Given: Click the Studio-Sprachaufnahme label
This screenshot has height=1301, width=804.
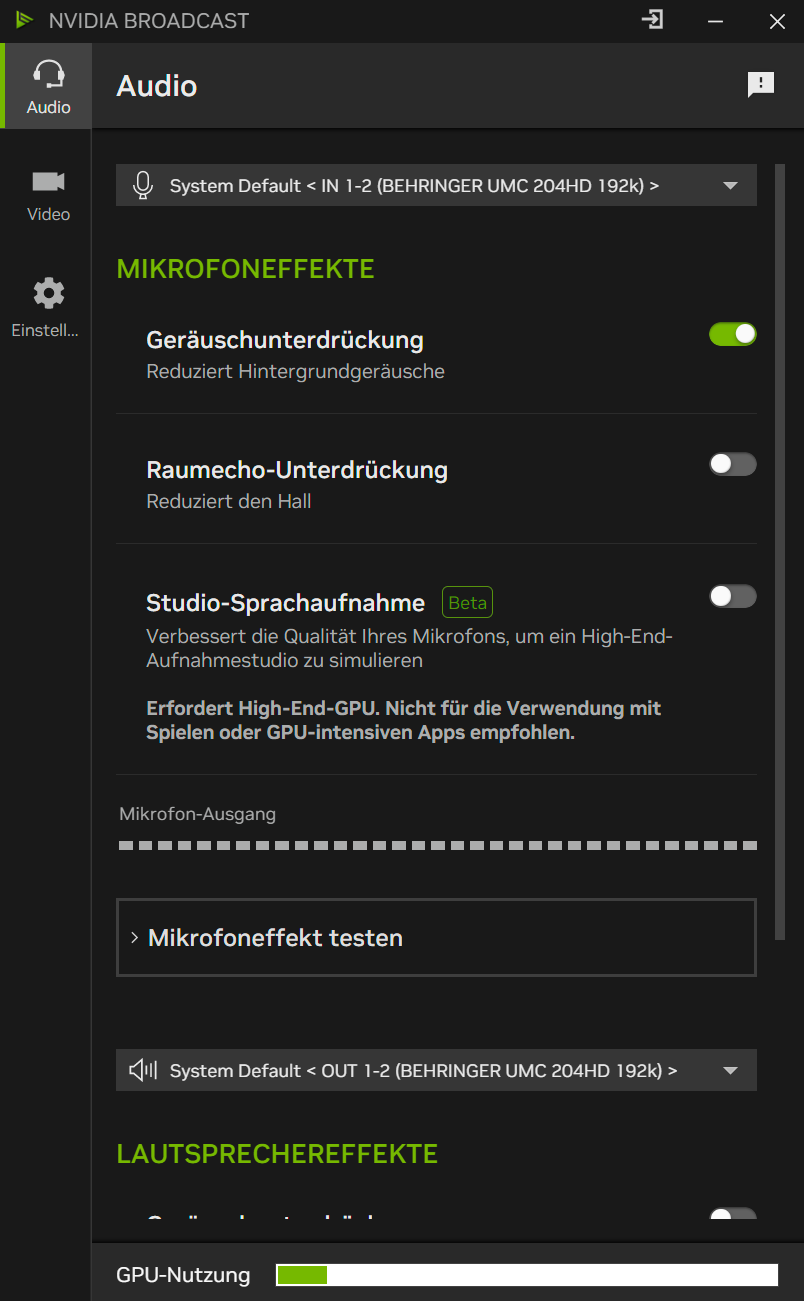Looking at the screenshot, I should click(286, 603).
